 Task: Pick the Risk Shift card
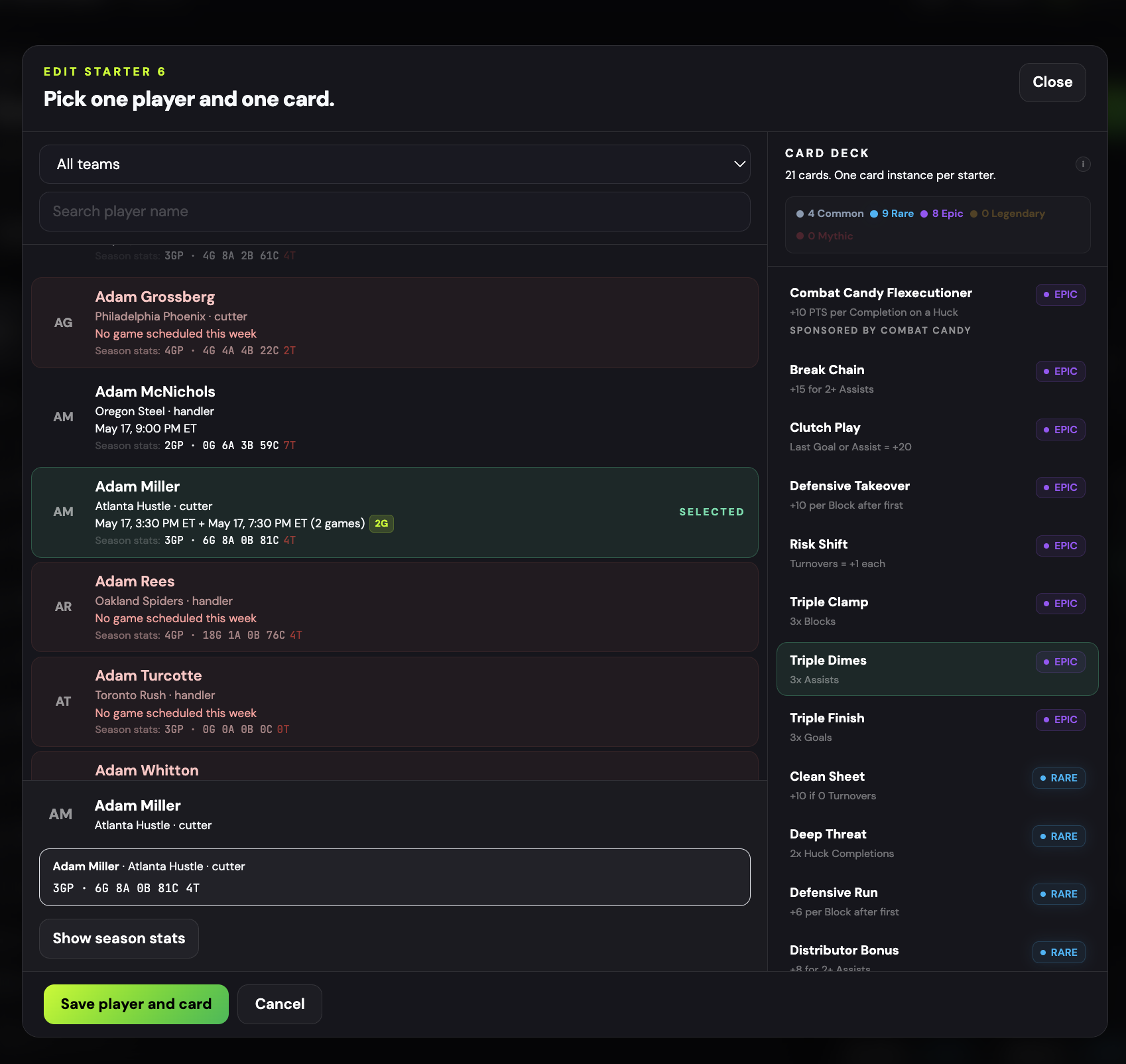point(937,553)
